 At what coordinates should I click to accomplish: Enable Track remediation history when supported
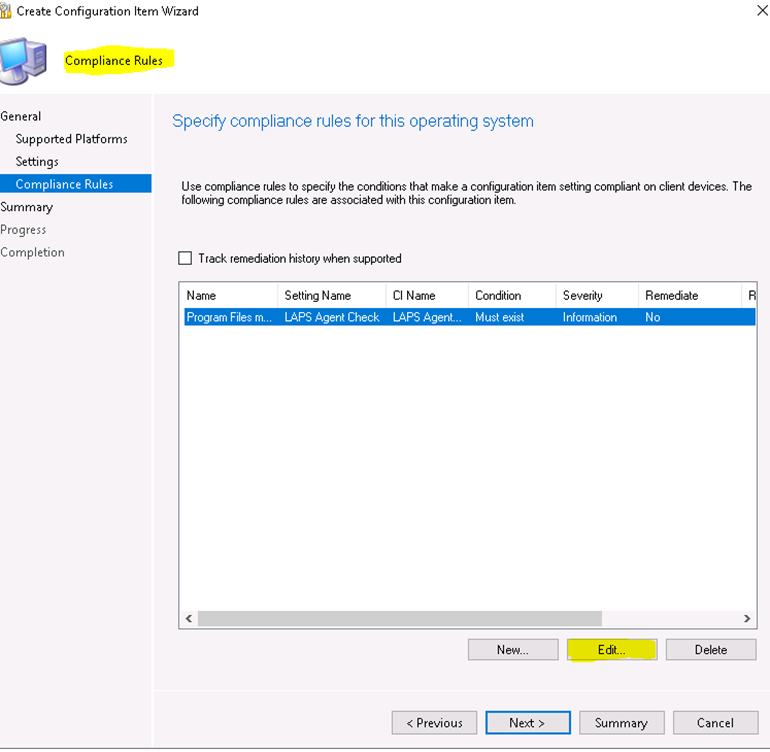click(185, 258)
